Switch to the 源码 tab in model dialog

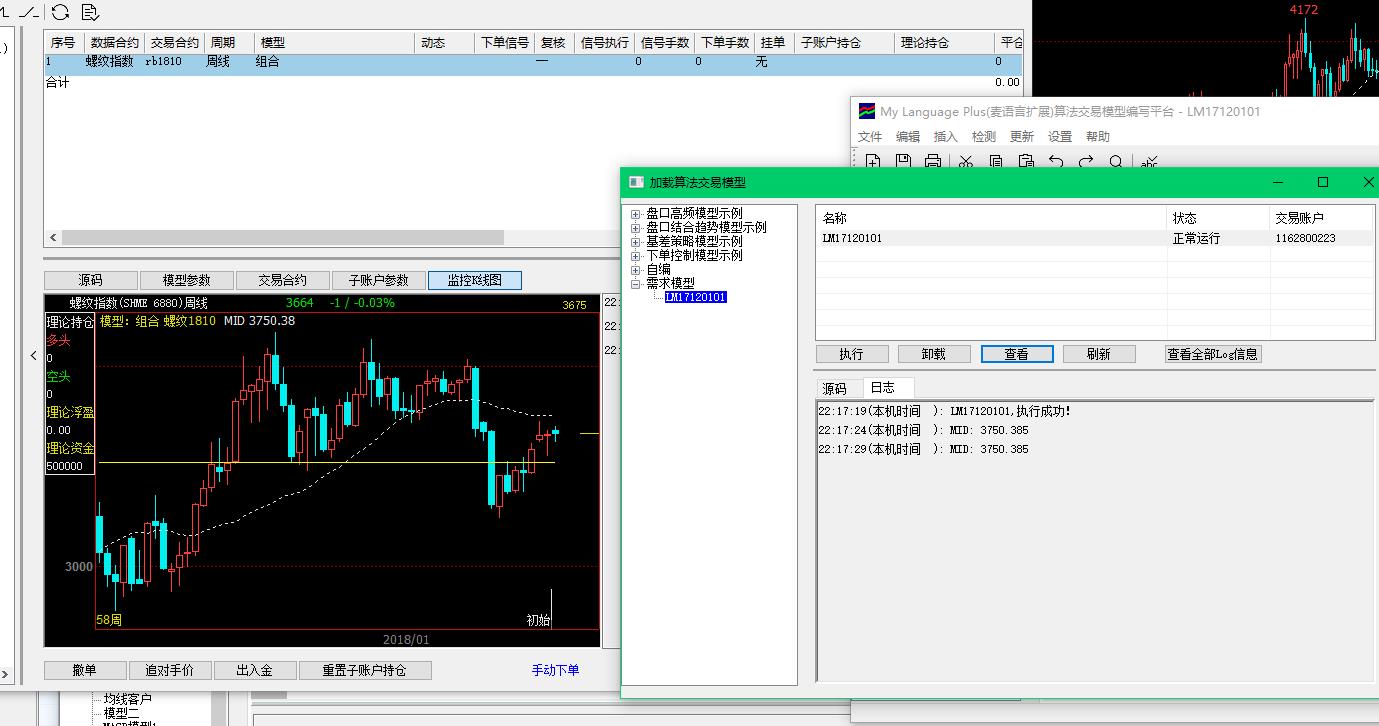(x=834, y=388)
